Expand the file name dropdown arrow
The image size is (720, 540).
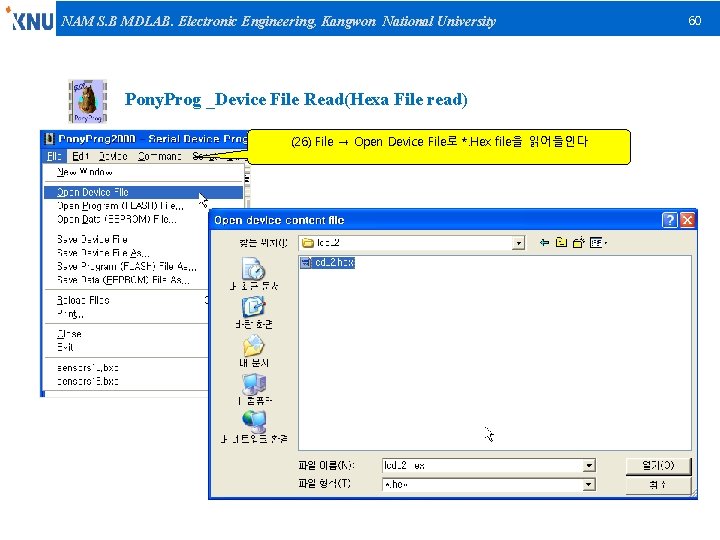589,466
